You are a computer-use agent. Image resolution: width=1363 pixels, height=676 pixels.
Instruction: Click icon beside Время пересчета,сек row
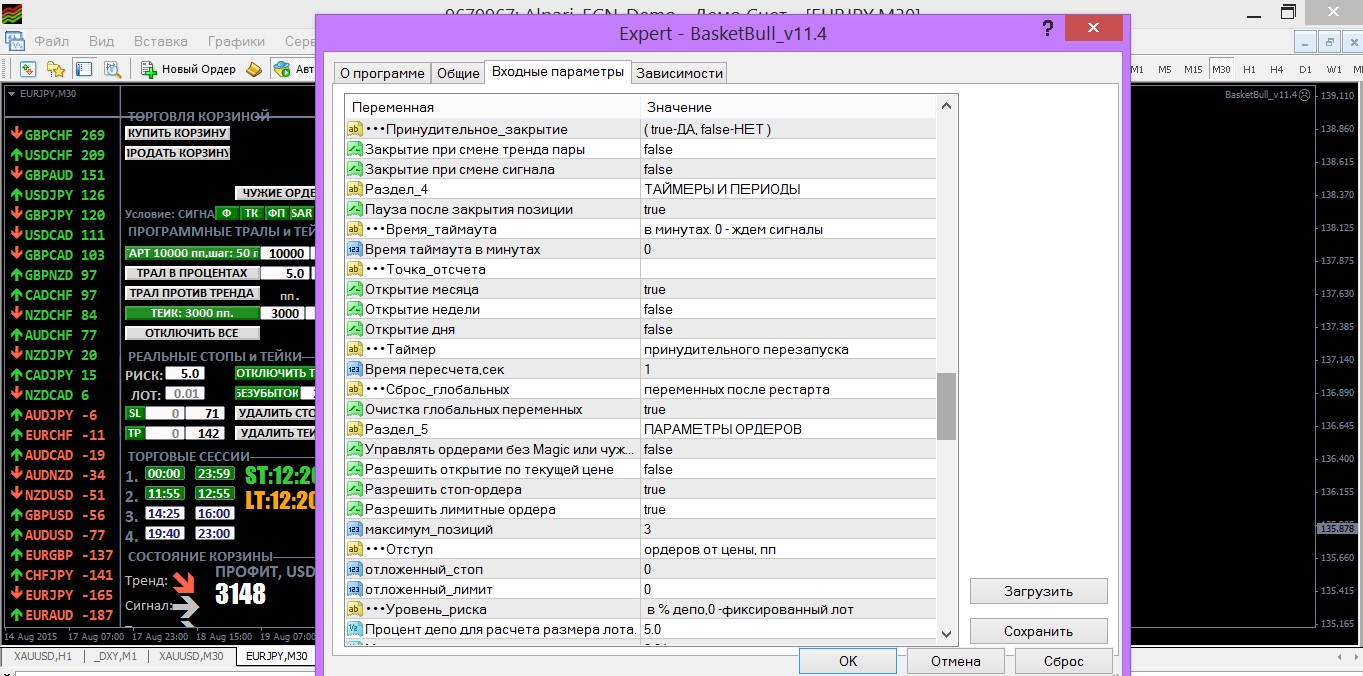354,369
